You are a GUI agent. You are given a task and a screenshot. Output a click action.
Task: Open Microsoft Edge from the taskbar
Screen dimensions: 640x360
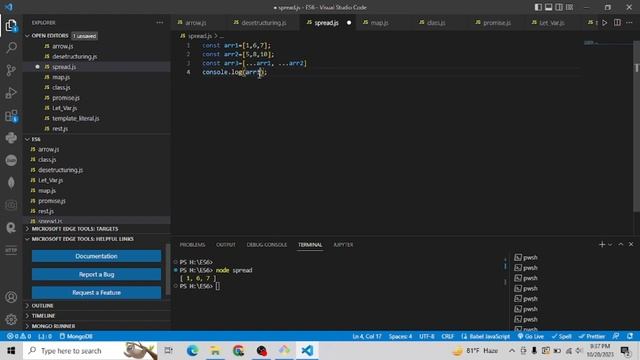click(x=192, y=351)
